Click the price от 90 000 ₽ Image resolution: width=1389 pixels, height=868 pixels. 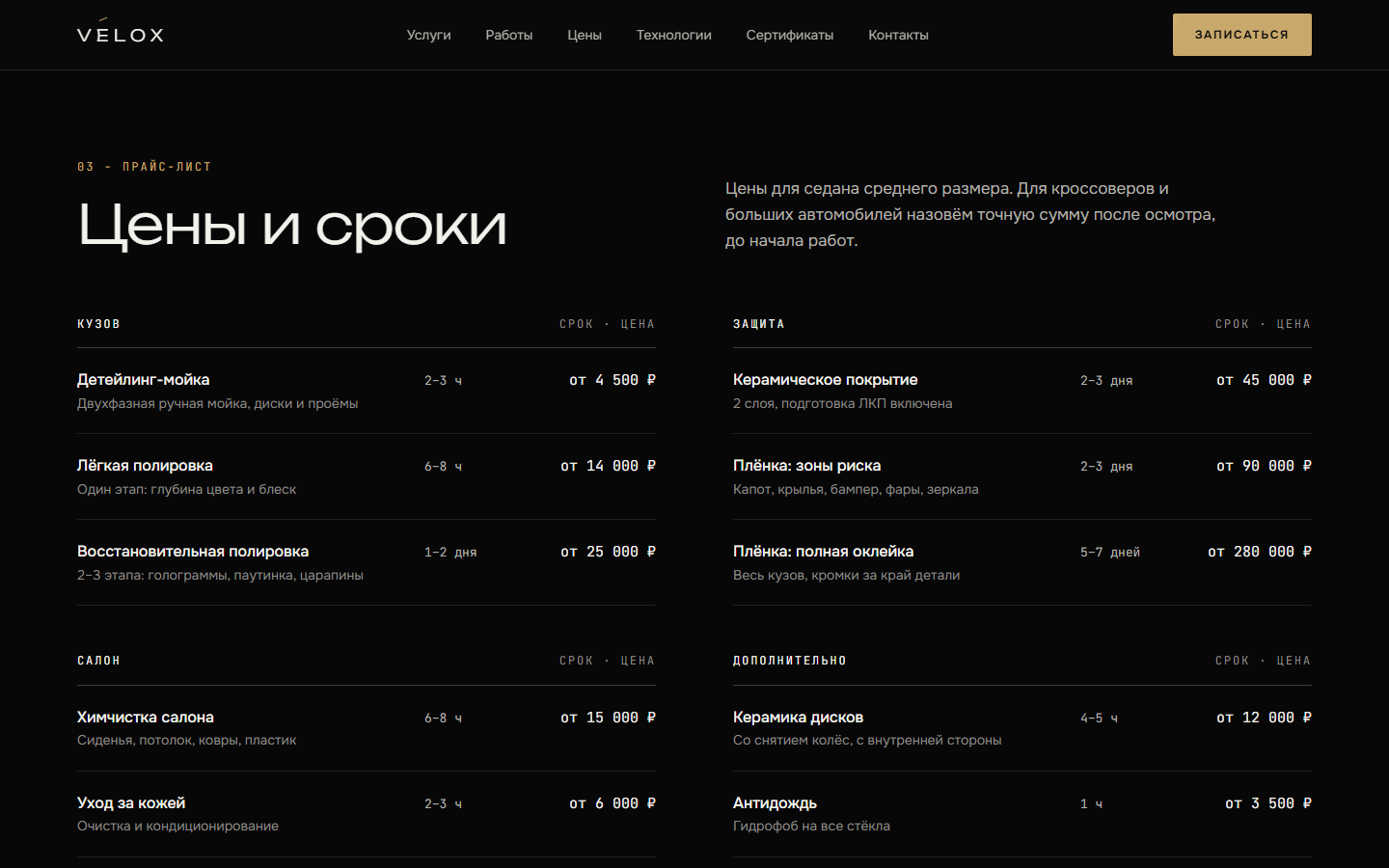coord(1265,466)
